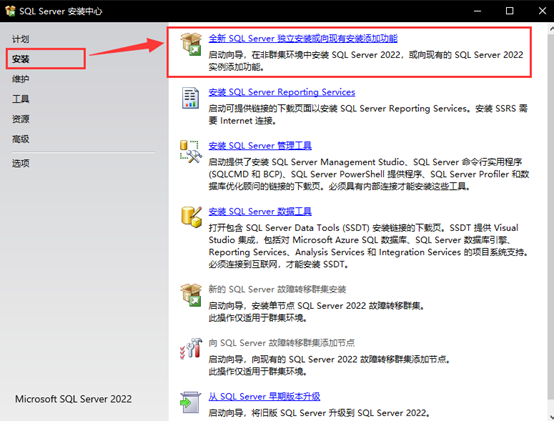
Task: Click text 打开包含 SQL Server Data Tools (SSDT)
Action: click(x=368, y=246)
